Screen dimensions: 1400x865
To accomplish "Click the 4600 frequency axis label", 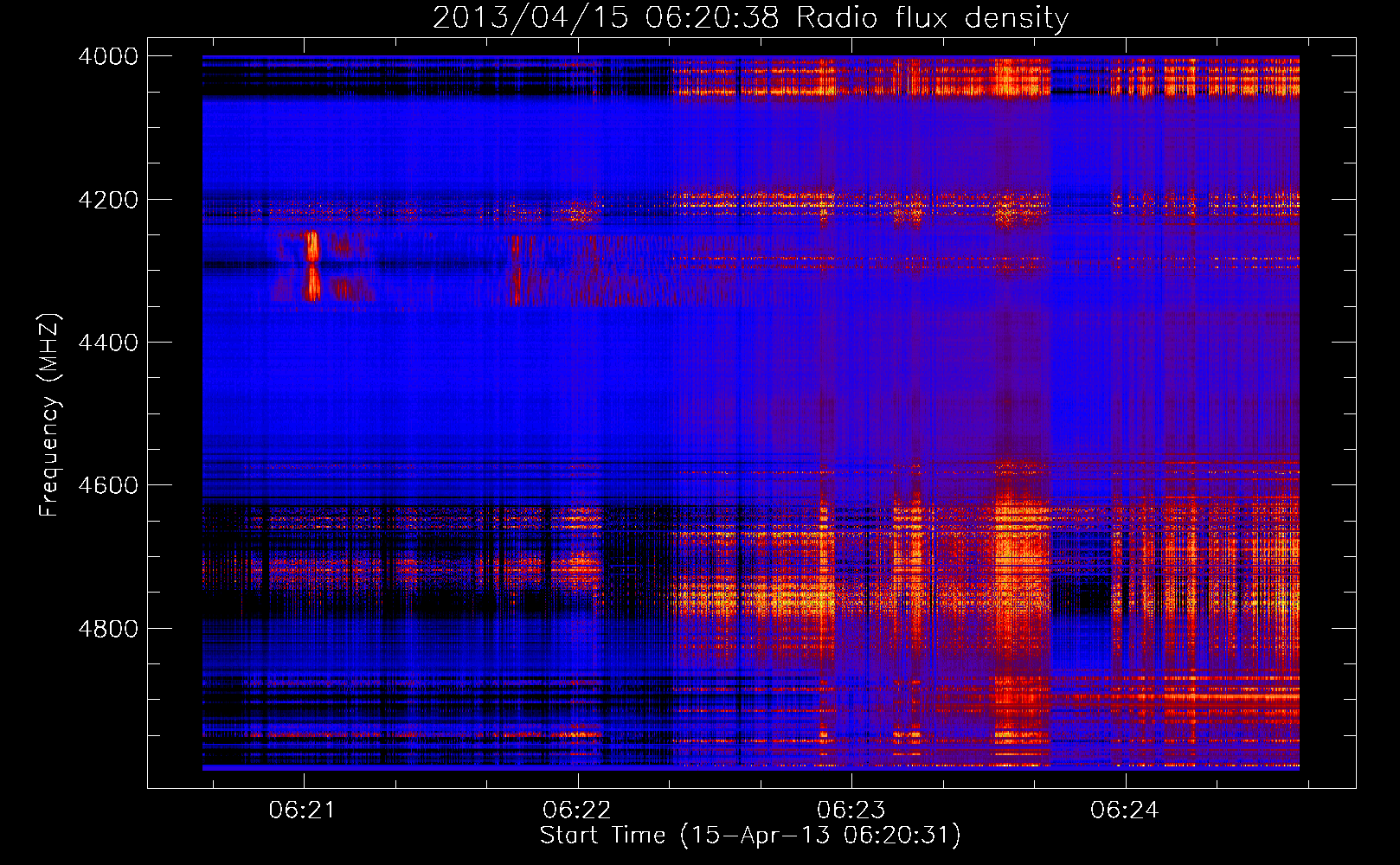I will point(108,485).
